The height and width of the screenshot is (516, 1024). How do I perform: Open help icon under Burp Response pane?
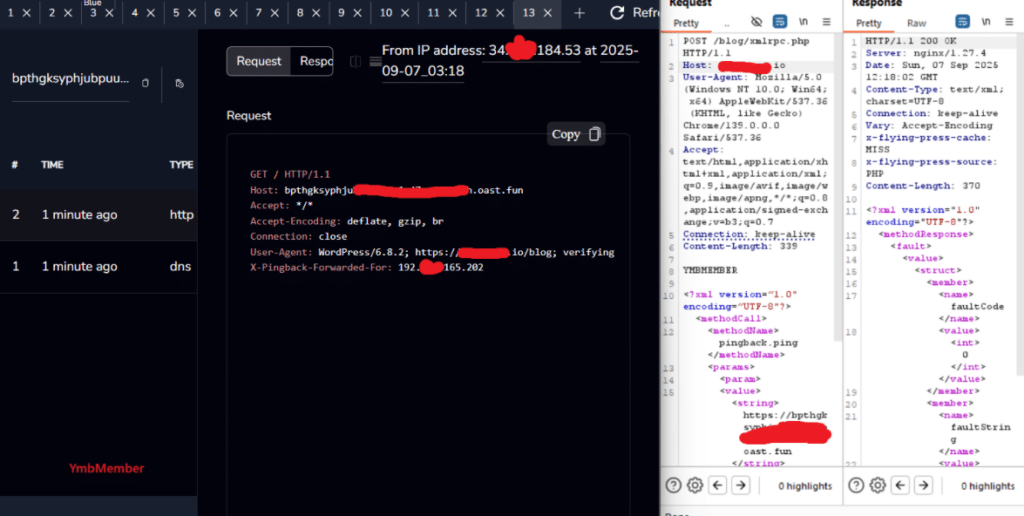856,485
